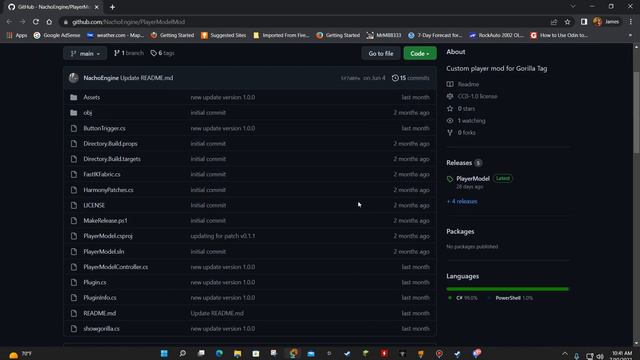The width and height of the screenshot is (640, 360).
Task: Open Google AdSense bookmark
Action: click(57, 36)
